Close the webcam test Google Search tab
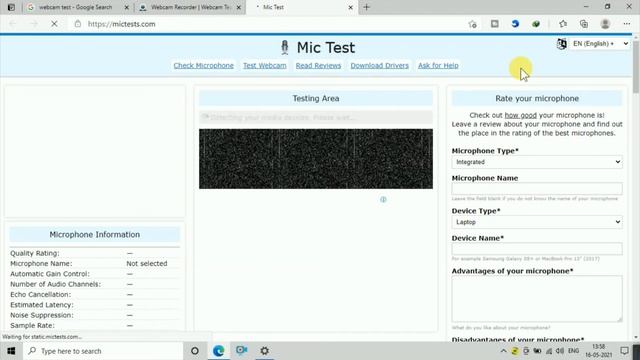 (127, 7)
